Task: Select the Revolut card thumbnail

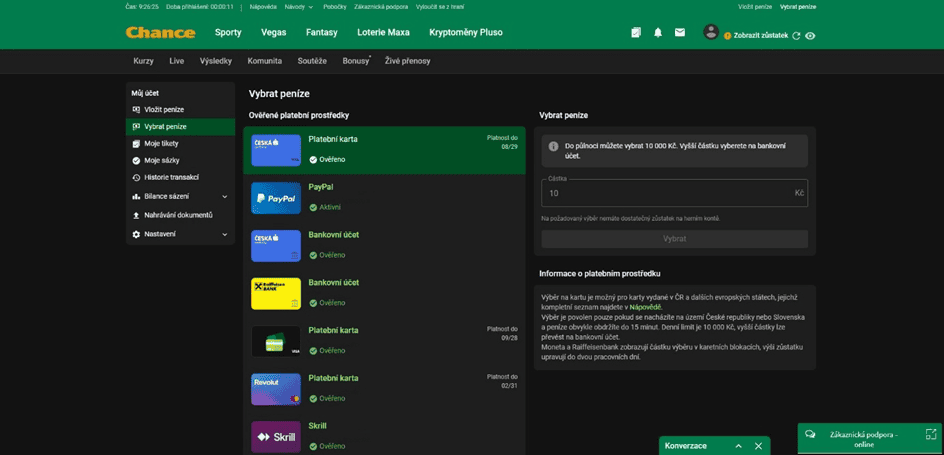Action: pos(276,389)
